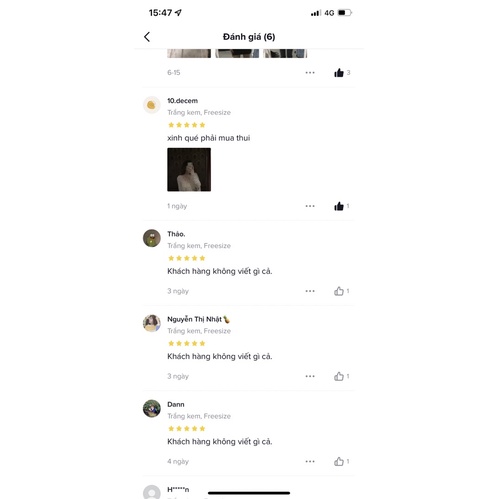Open Nguyễn Thị Nhật's profile avatar

(152, 323)
